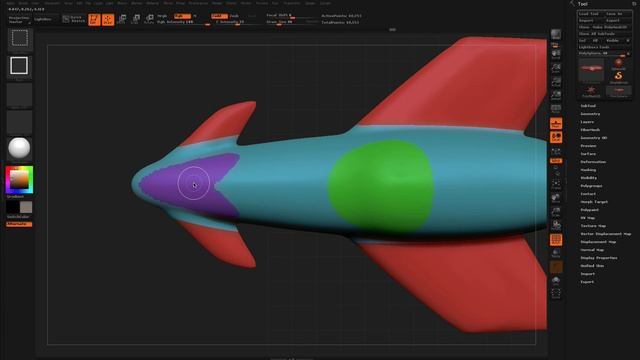
Task: Click the SwitchColor button
Action: click(x=18, y=217)
